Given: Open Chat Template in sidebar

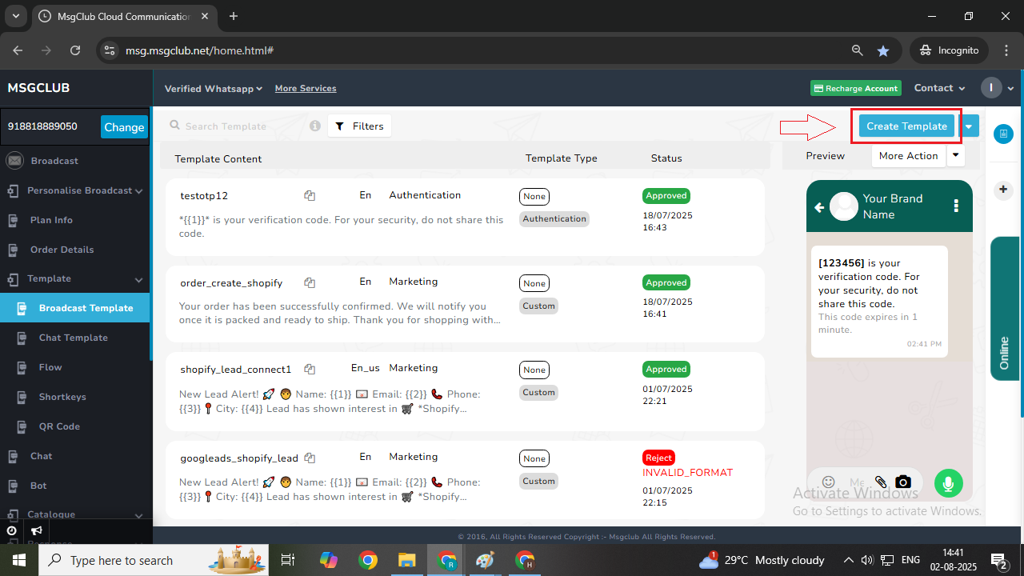Looking at the screenshot, I should (x=73, y=338).
